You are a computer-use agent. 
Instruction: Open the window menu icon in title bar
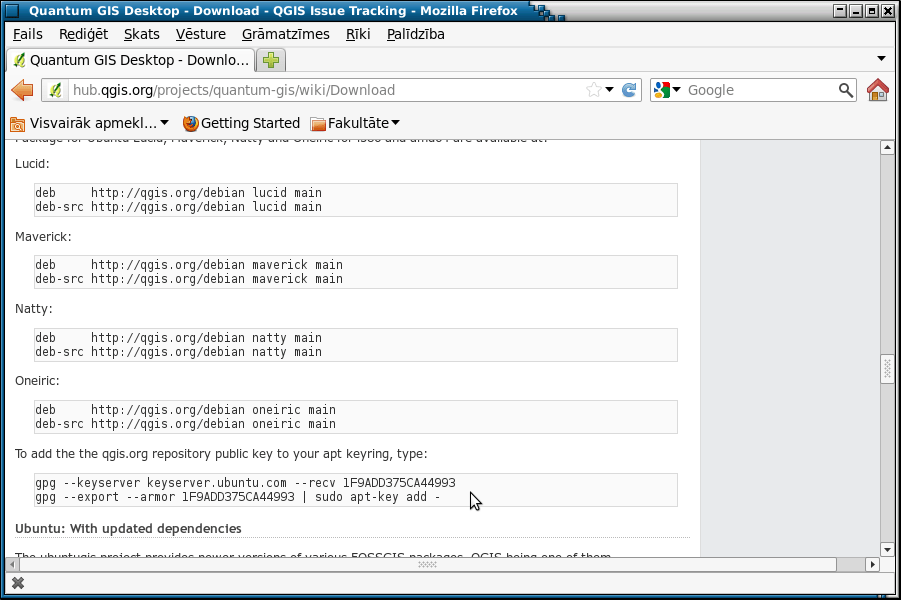pos(12,11)
